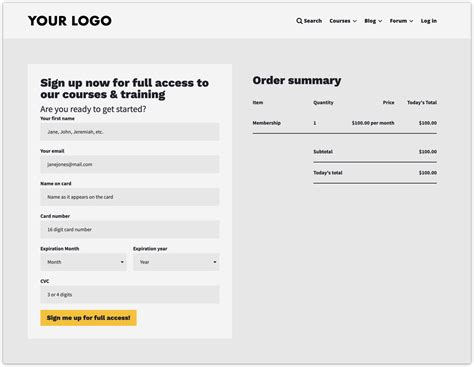
Task: Open the Expiration year dropdown
Action: point(176,262)
